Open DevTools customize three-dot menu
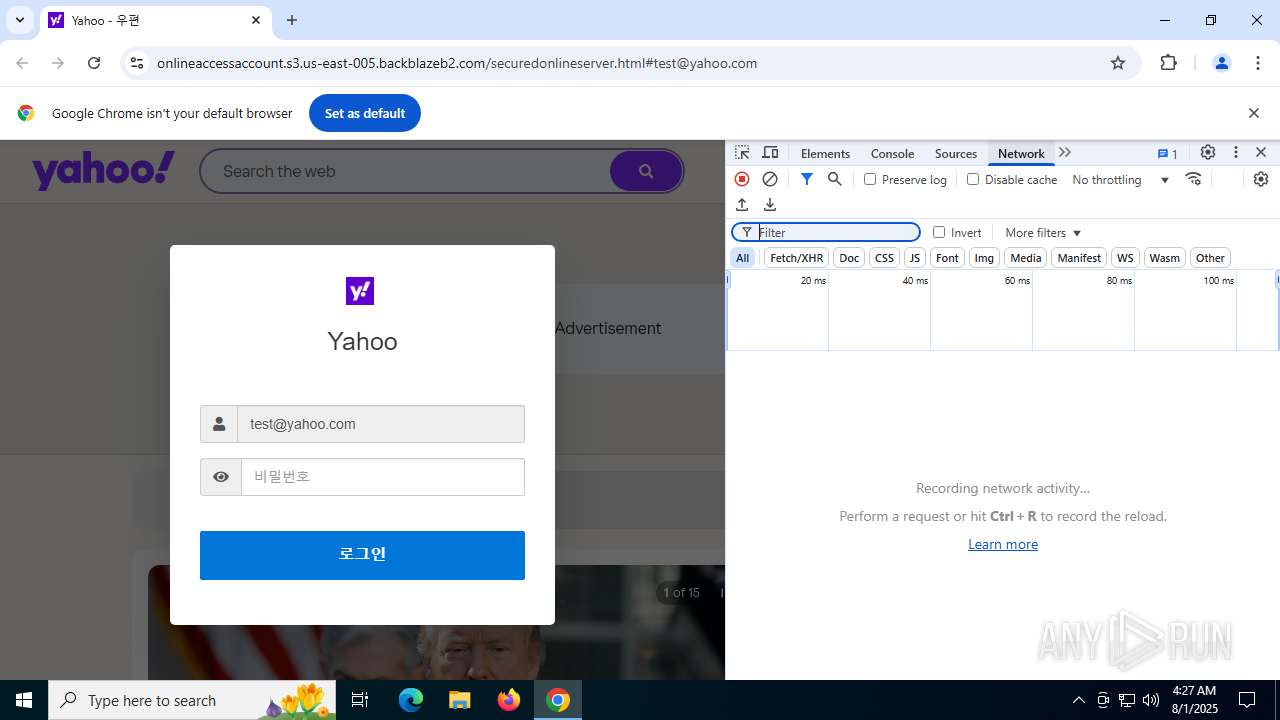 coord(1236,153)
